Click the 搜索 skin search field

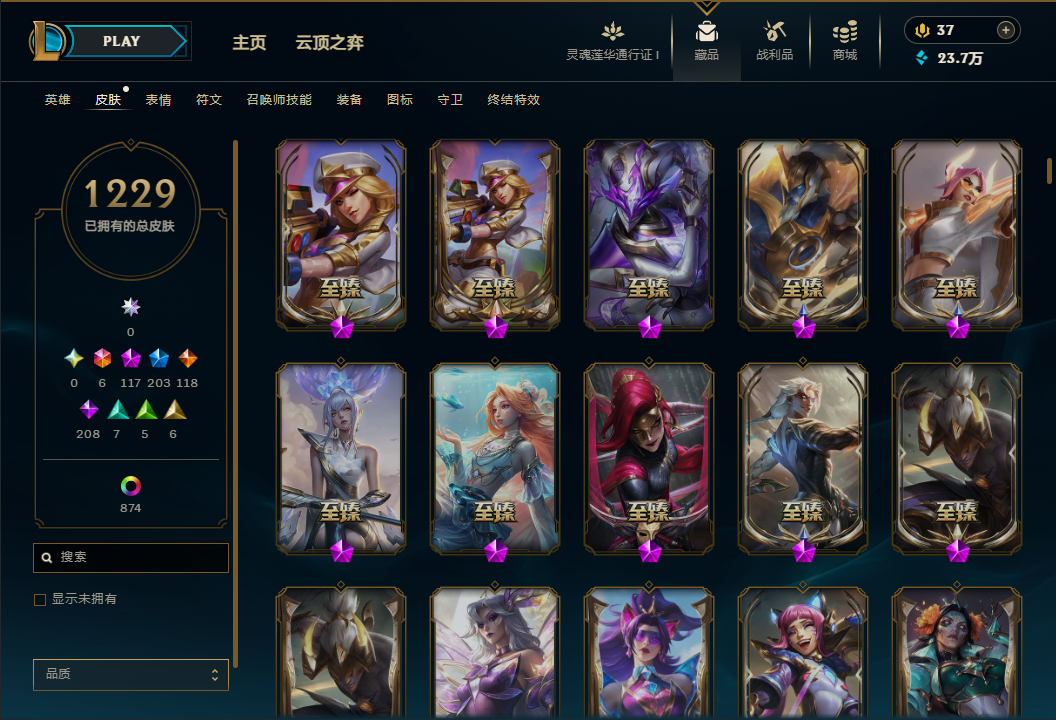coord(131,558)
